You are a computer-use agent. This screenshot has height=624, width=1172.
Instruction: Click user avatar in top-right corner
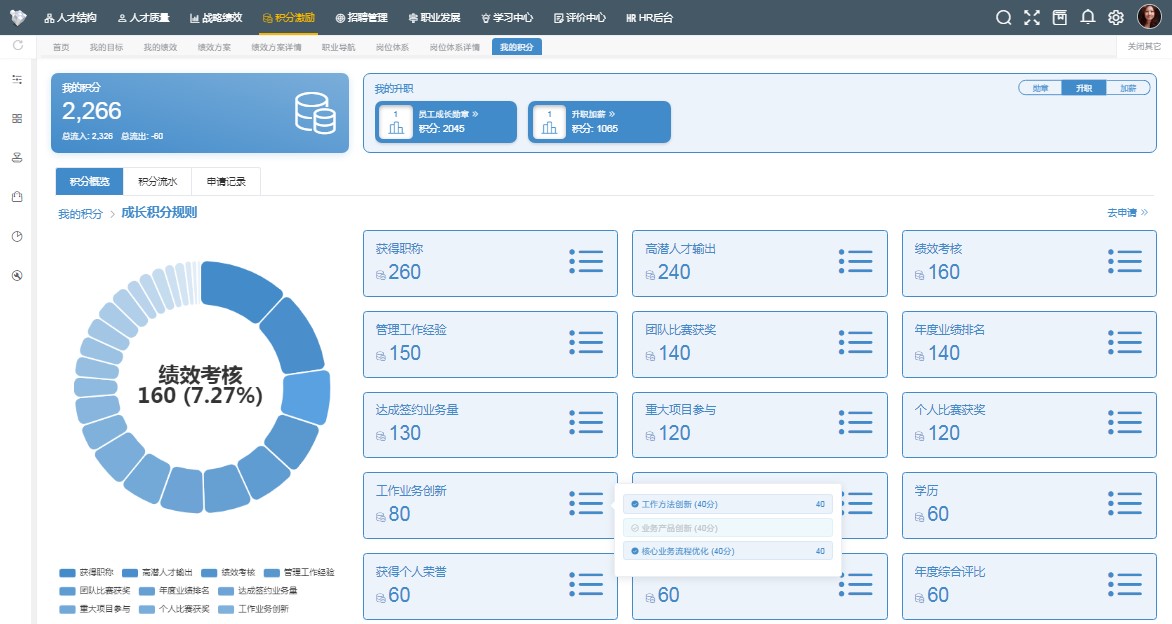coord(1149,17)
